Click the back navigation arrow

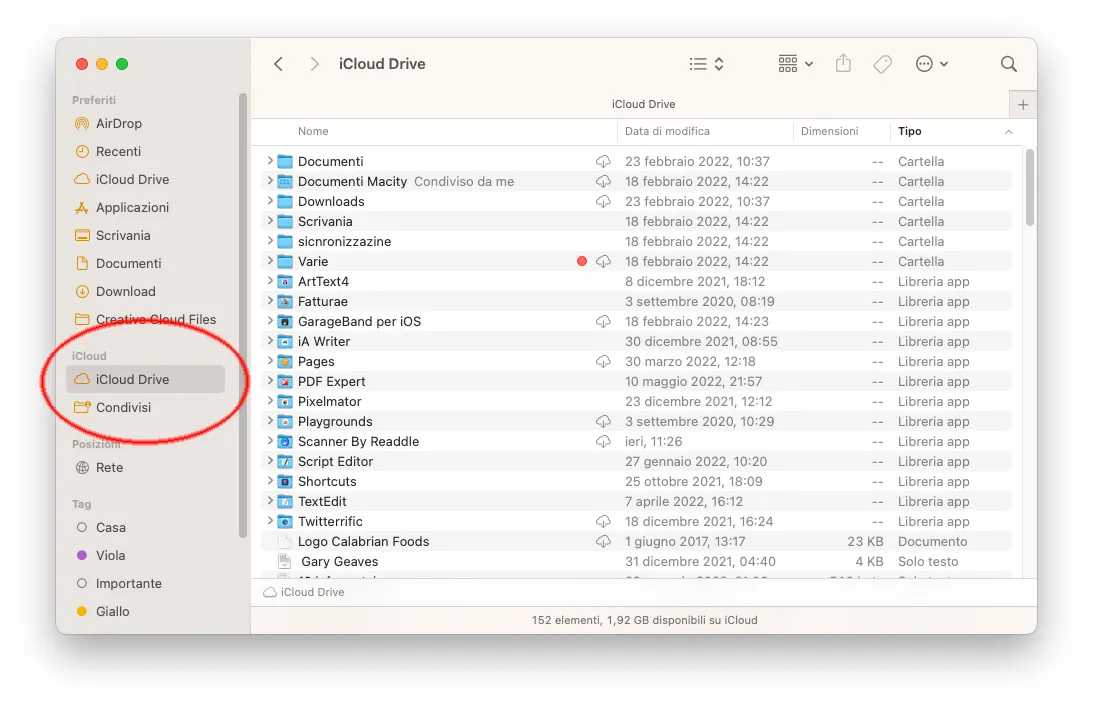pyautogui.click(x=278, y=63)
